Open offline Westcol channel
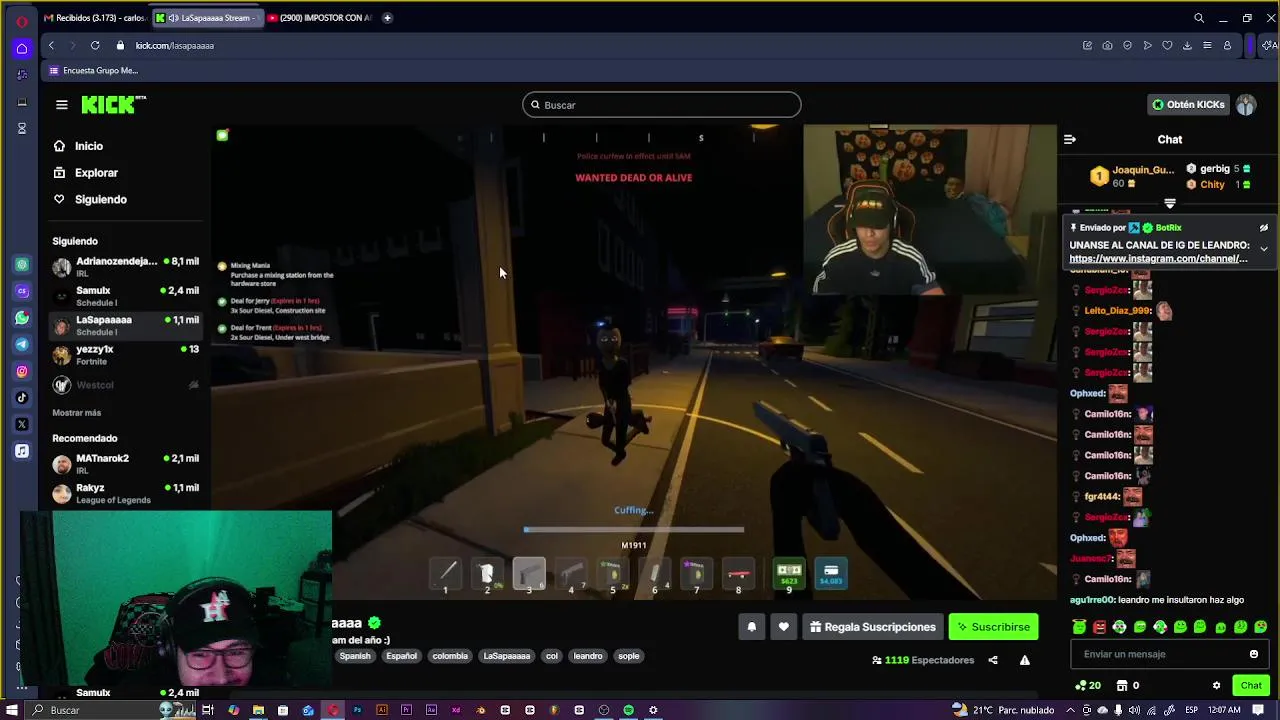The width and height of the screenshot is (1280, 720). pos(125,385)
